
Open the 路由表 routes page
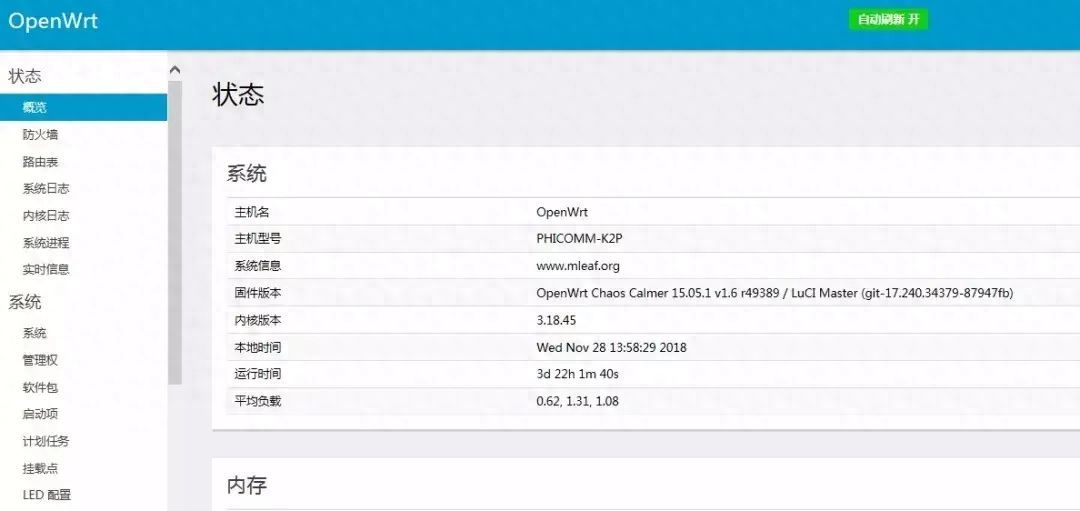click(40, 162)
